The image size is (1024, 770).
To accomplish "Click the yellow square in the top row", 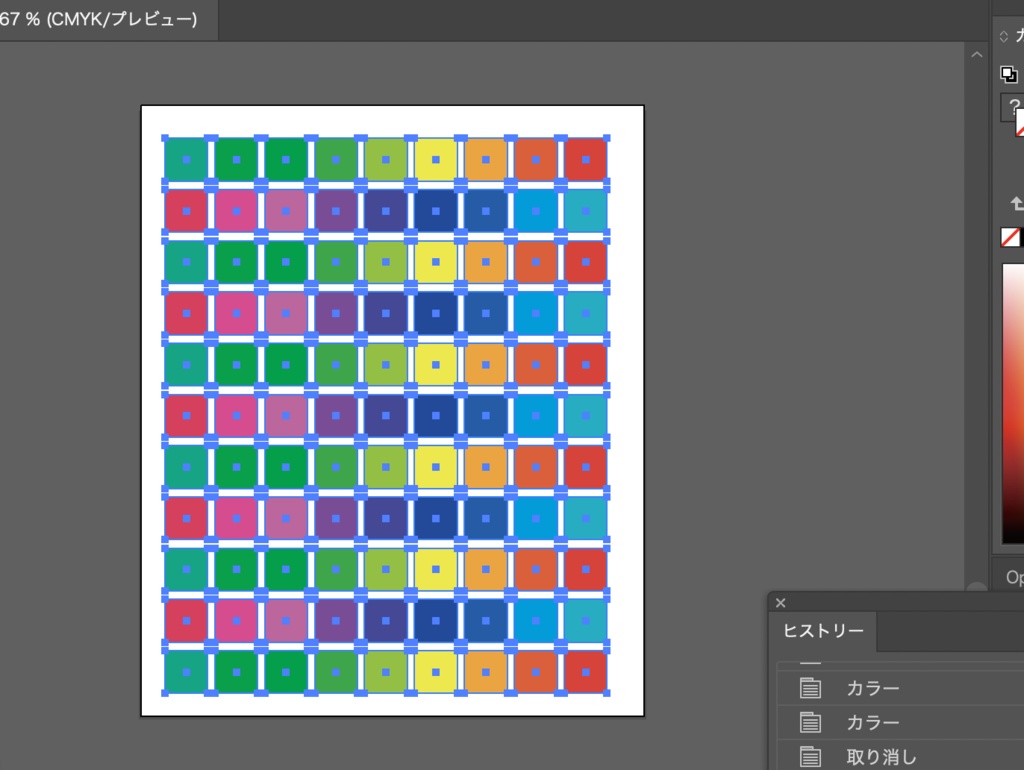I will point(436,159).
